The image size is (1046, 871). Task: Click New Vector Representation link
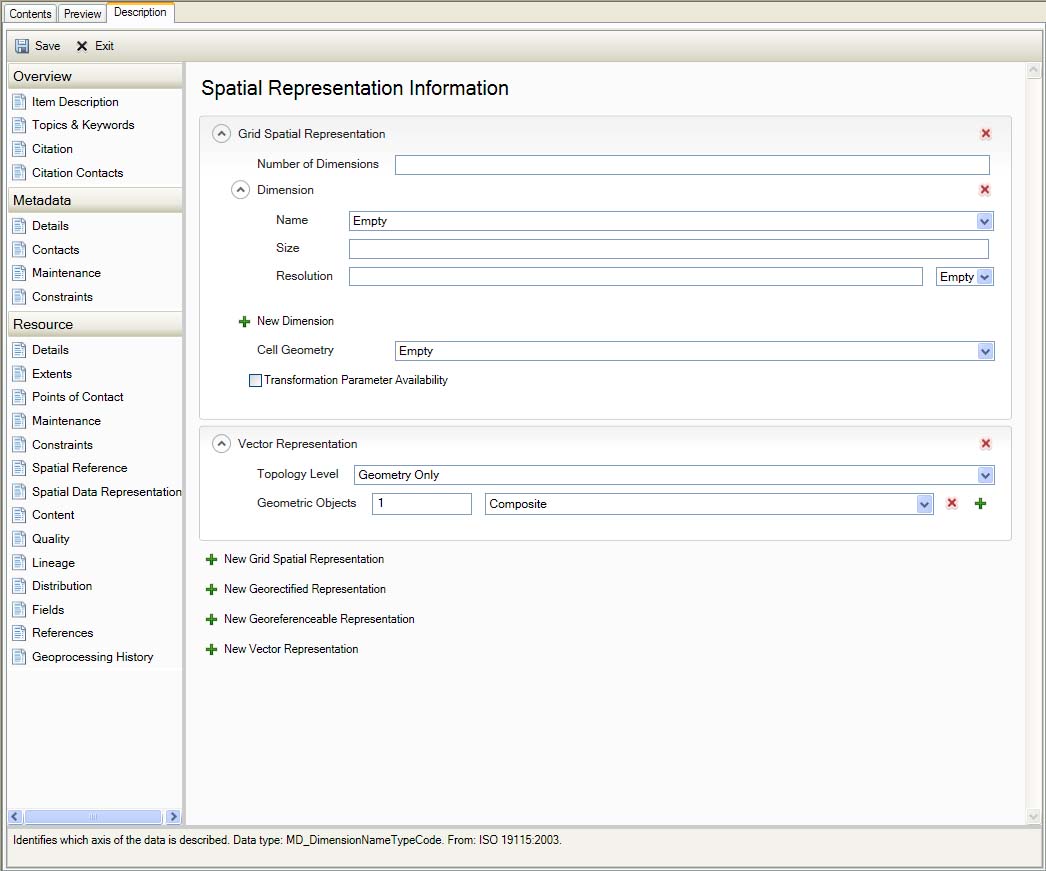click(x=291, y=648)
